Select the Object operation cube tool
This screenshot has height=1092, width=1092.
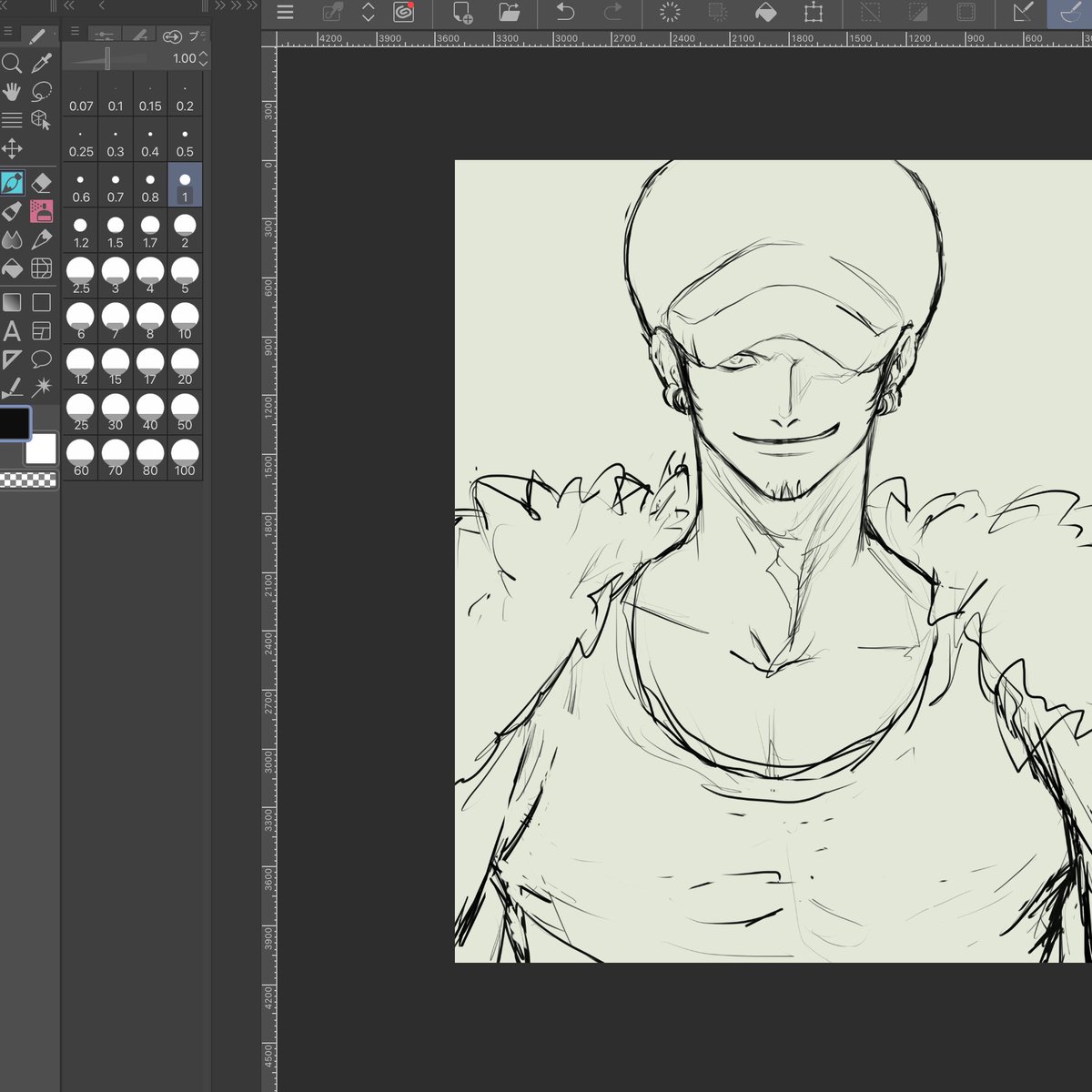(x=41, y=120)
